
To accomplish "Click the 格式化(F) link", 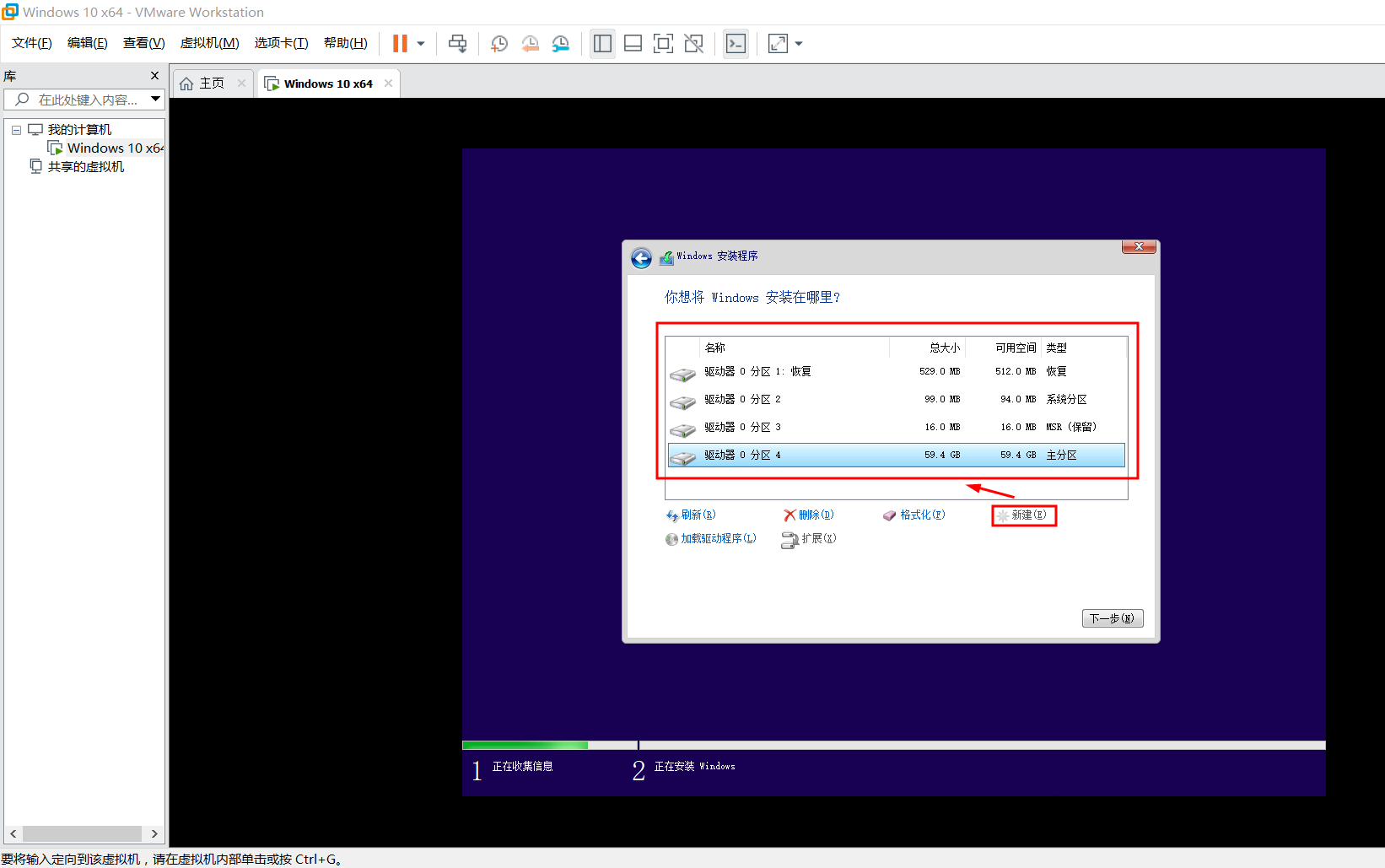I will coord(914,515).
